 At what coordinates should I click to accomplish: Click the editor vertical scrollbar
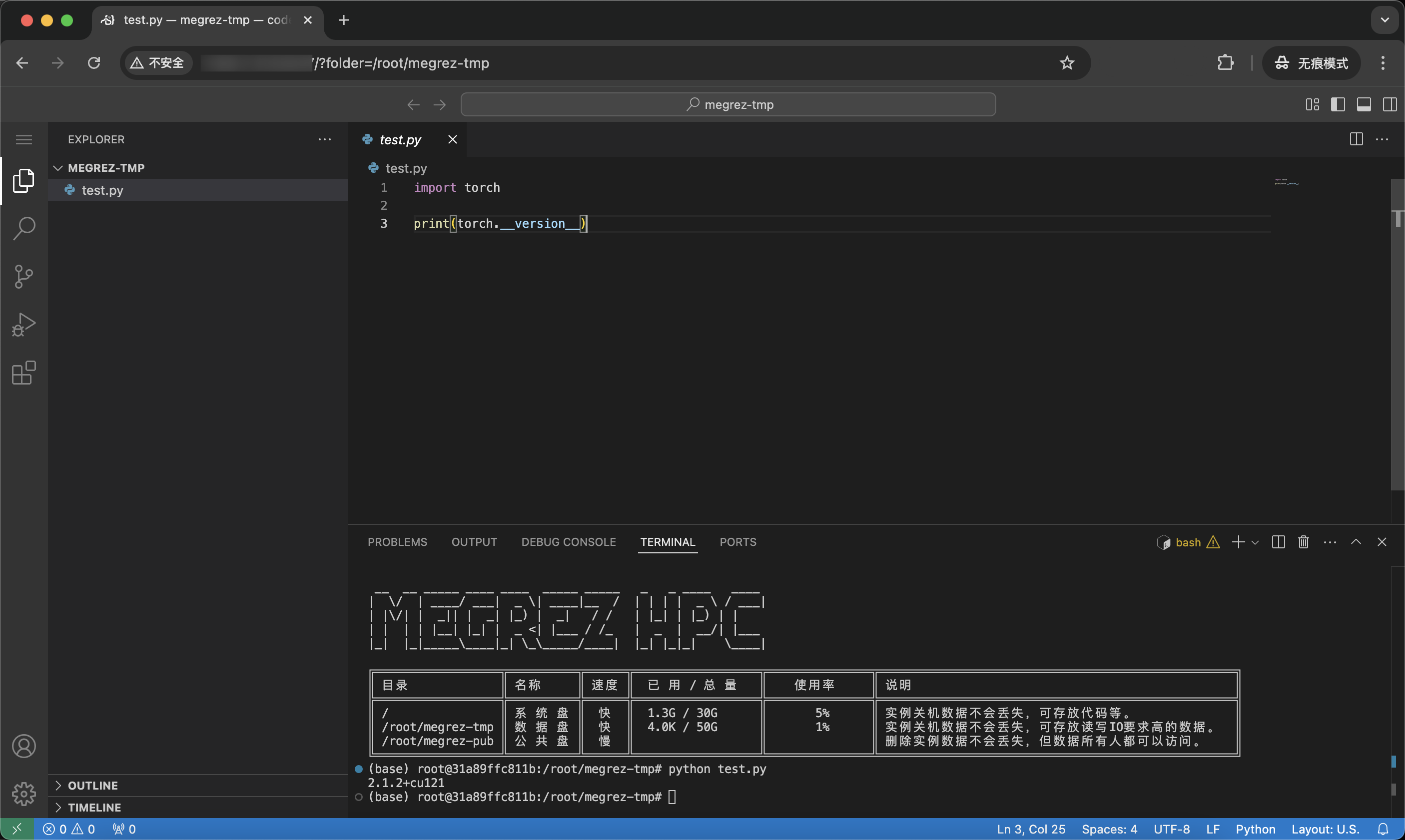click(x=1397, y=340)
